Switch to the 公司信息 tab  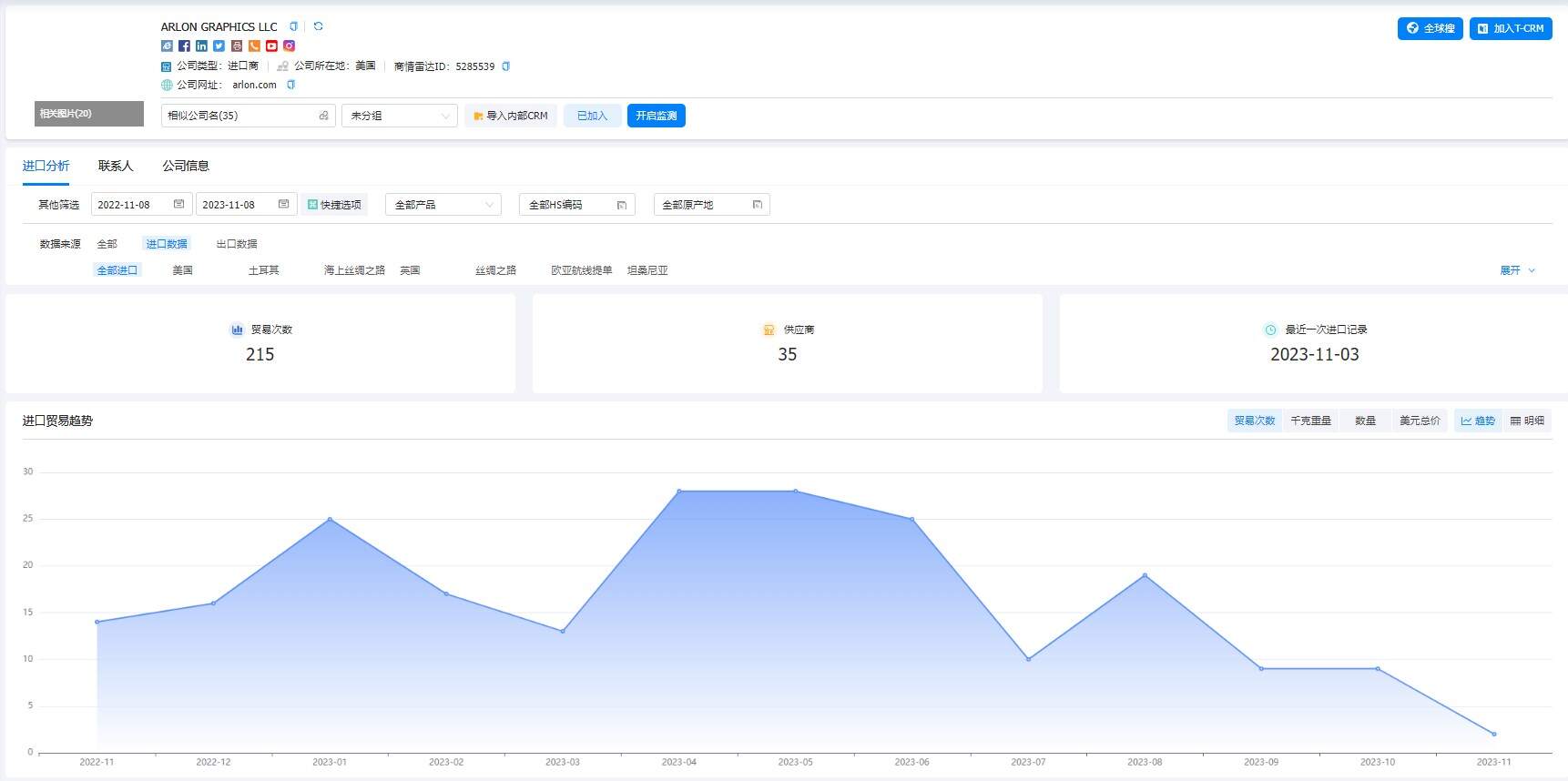click(x=186, y=166)
